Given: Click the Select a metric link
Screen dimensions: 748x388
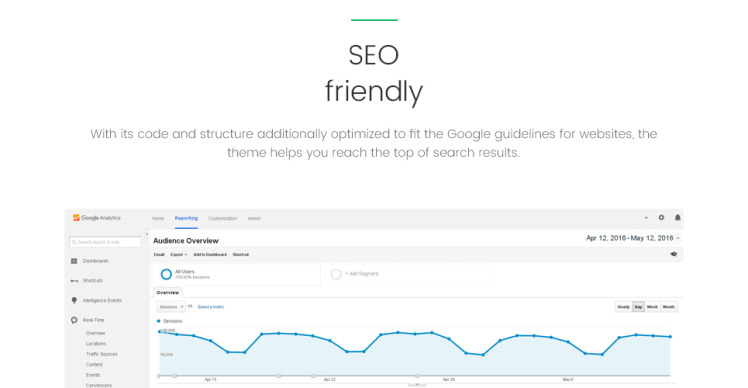Looking at the screenshot, I should 211,307.
